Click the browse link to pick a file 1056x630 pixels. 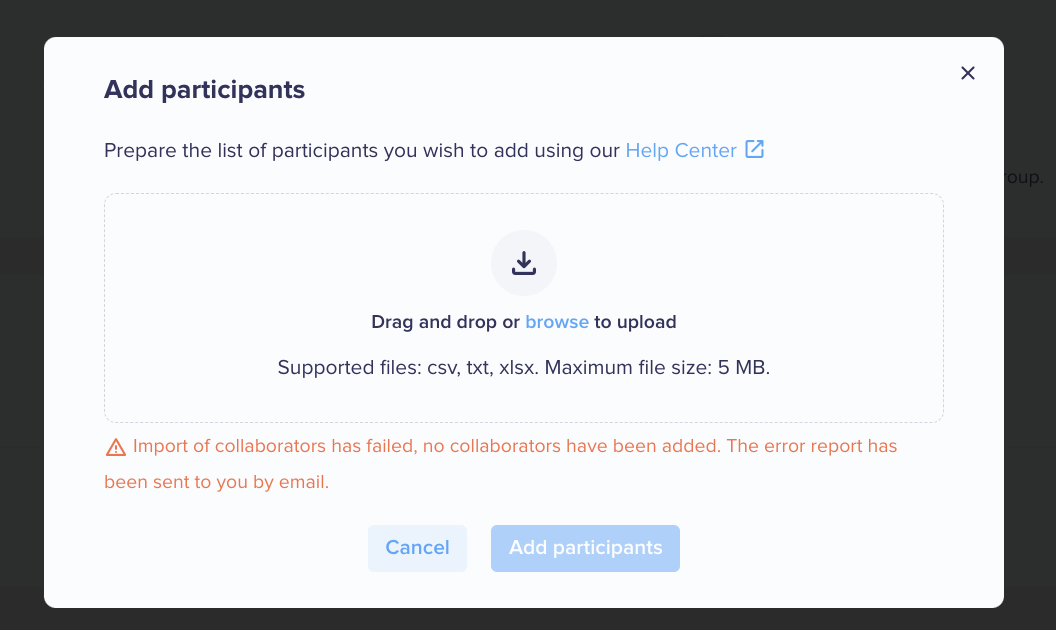(x=557, y=322)
